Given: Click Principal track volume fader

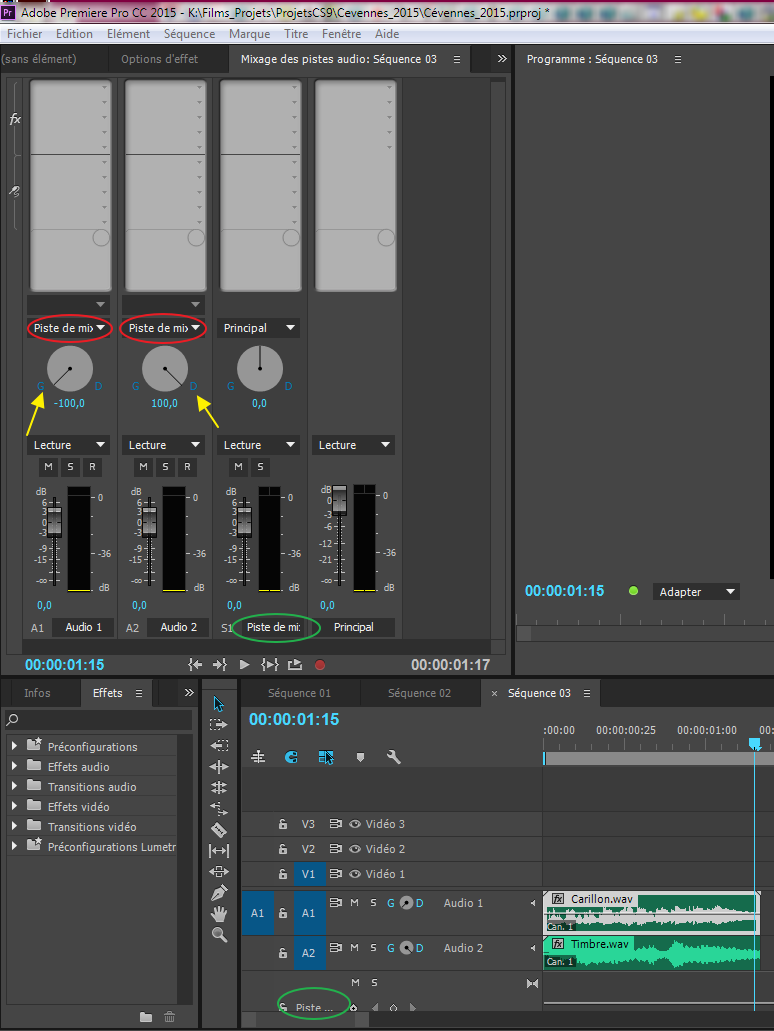Looking at the screenshot, I should (x=339, y=499).
